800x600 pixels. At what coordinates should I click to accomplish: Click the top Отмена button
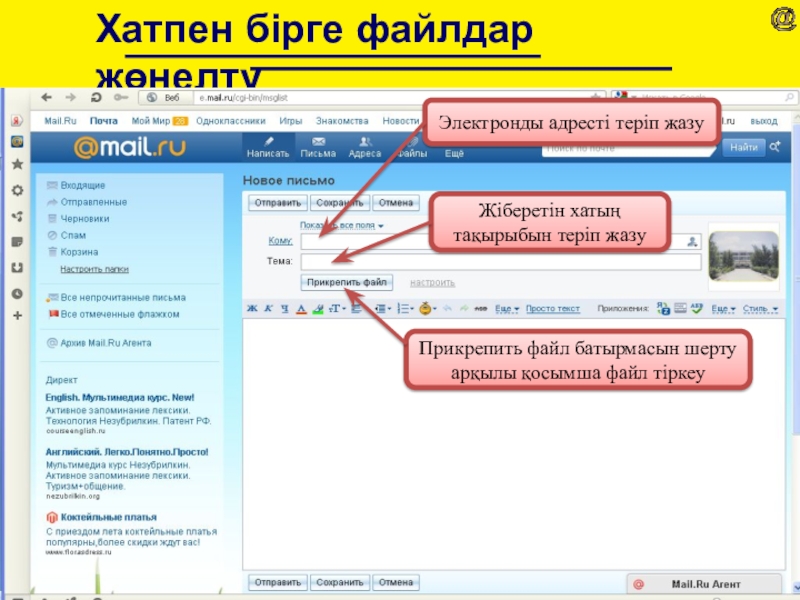click(x=396, y=203)
